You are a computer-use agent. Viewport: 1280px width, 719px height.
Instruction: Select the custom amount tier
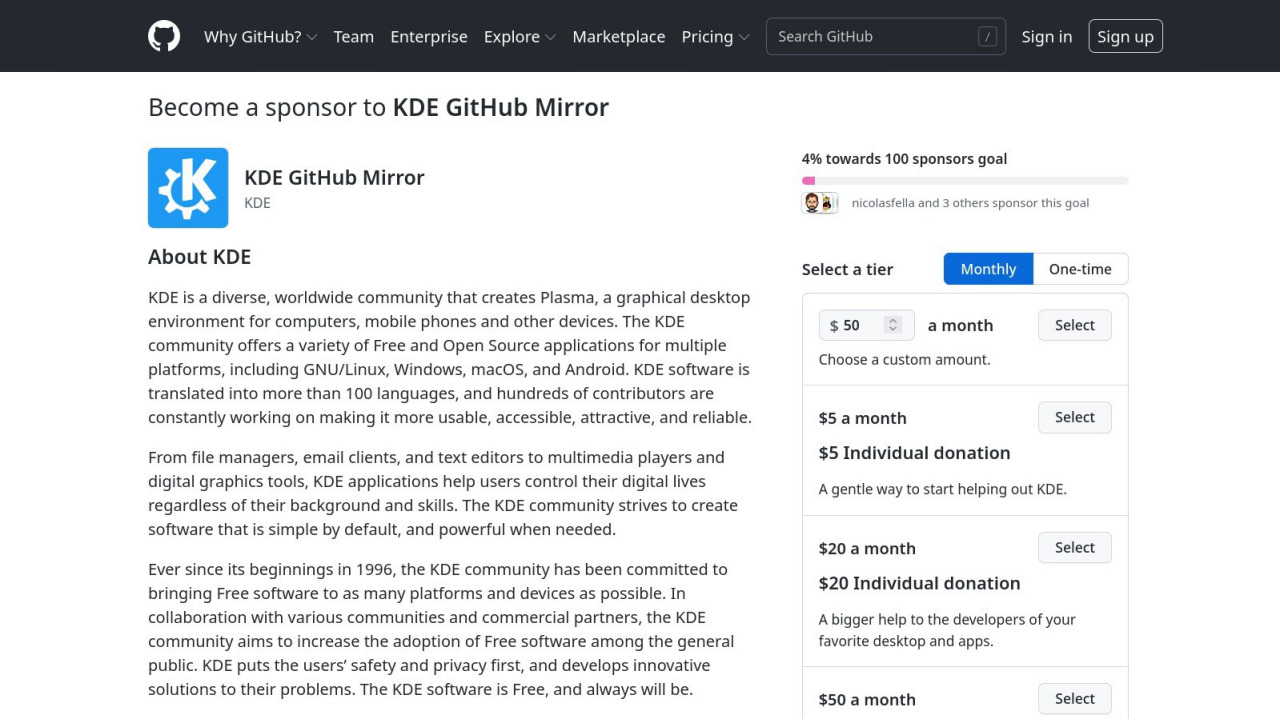point(1075,325)
